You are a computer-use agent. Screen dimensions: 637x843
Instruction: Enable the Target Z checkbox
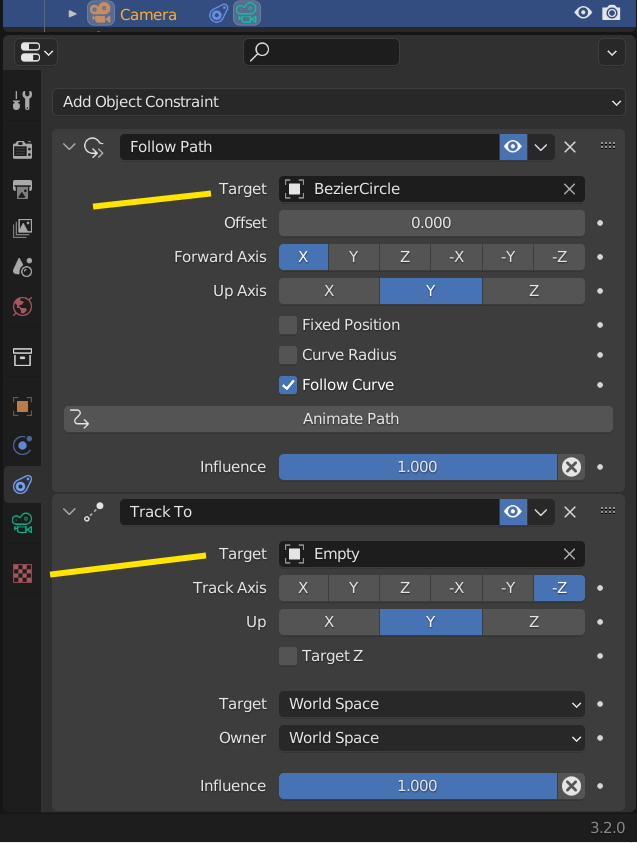pyautogui.click(x=288, y=656)
